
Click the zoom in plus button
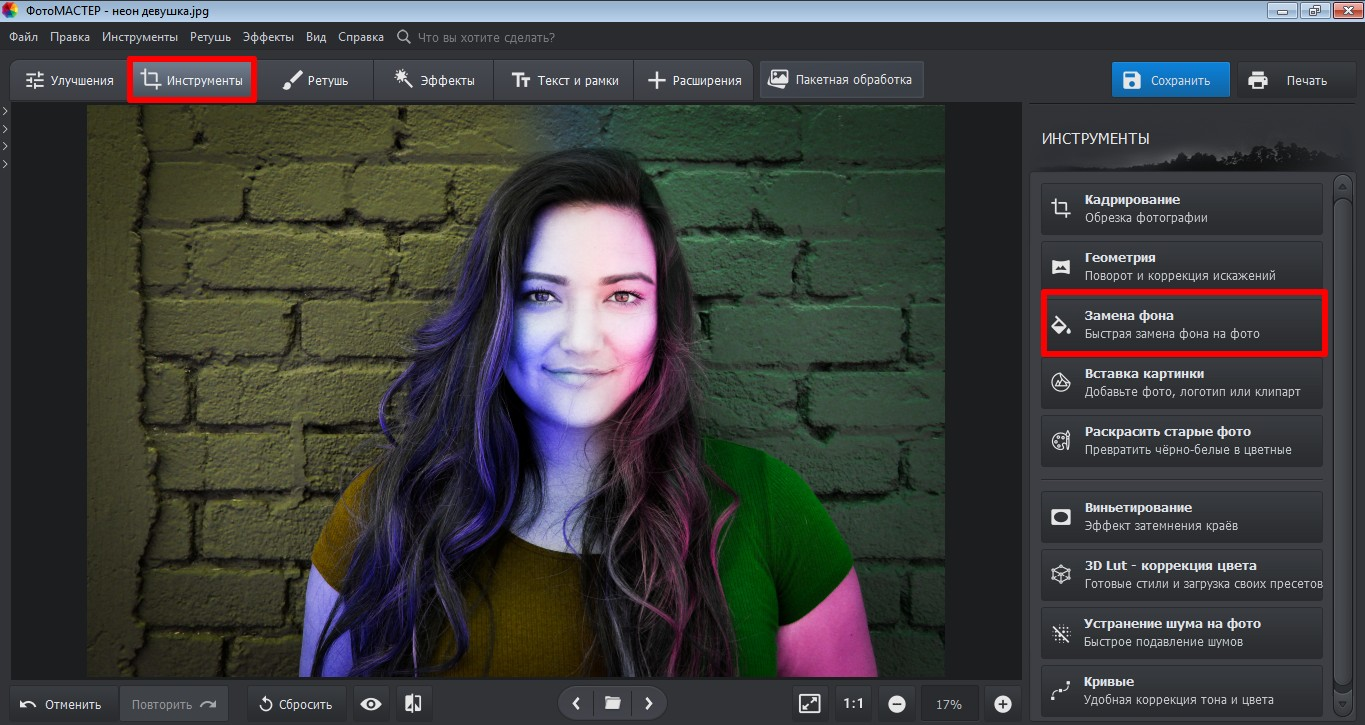1003,704
